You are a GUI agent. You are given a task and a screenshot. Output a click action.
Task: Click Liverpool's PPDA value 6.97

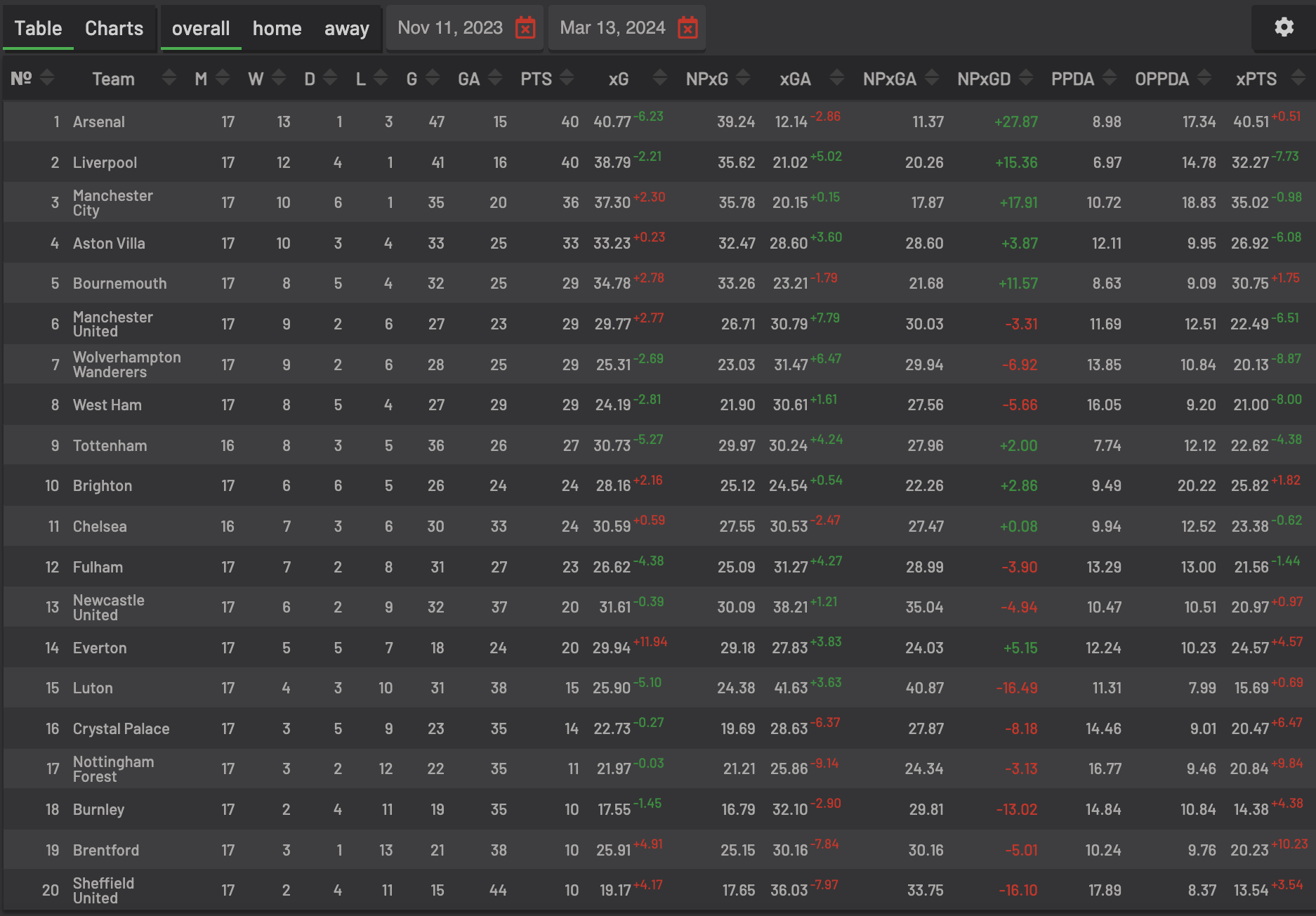coord(1107,162)
